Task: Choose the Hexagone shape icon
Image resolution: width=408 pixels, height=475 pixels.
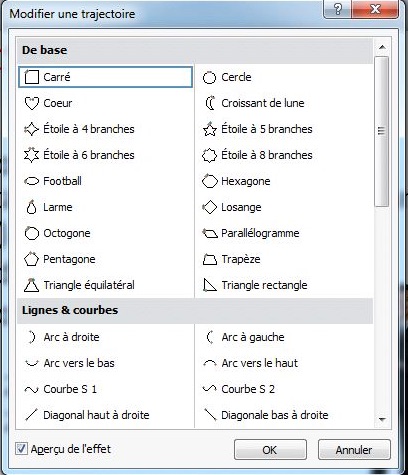Action: (x=210, y=181)
